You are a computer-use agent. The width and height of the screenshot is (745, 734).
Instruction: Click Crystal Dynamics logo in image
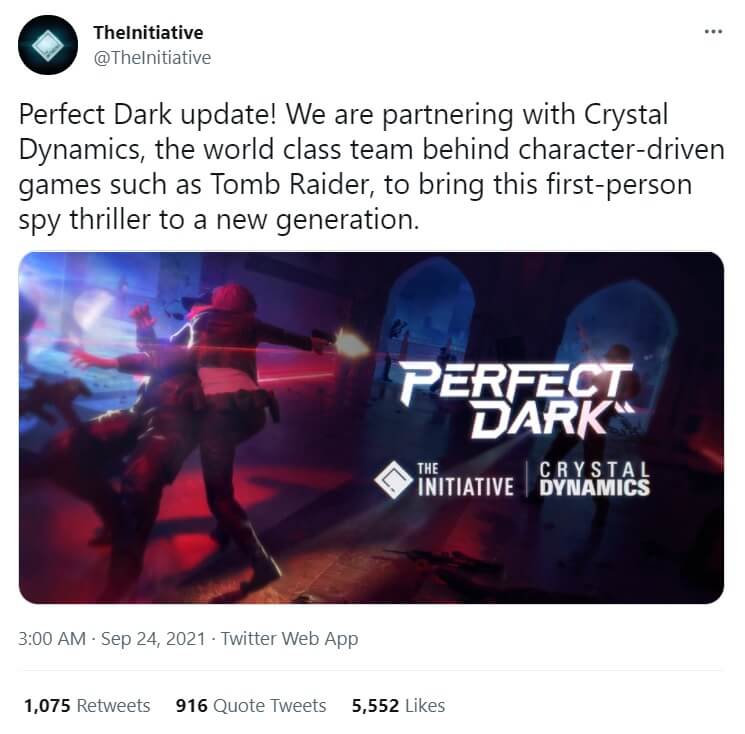coord(594,479)
